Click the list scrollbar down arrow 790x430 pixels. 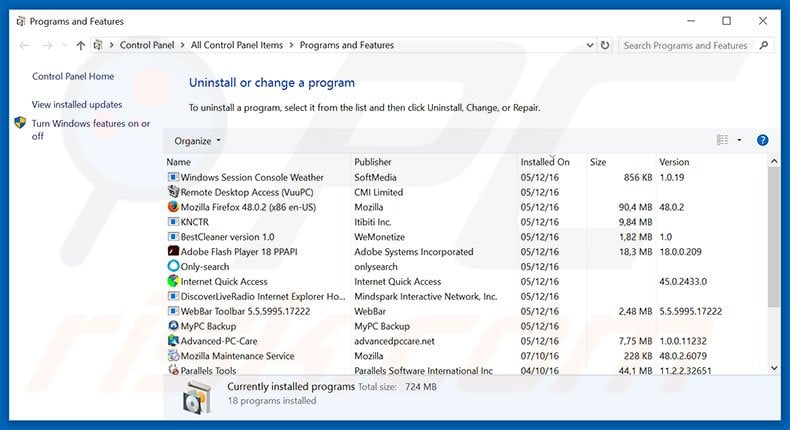[774, 368]
